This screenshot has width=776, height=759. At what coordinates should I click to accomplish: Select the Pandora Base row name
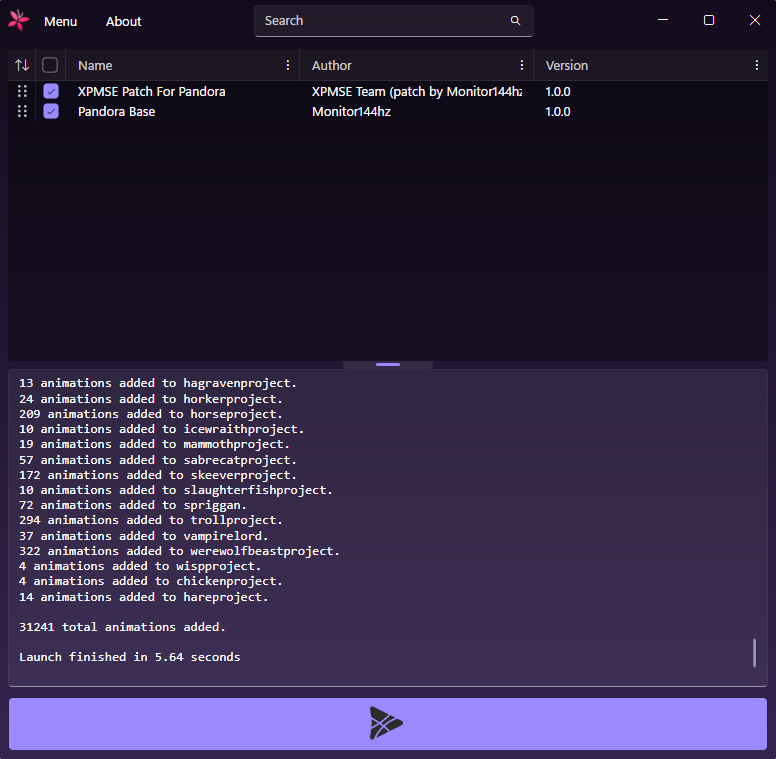(116, 112)
